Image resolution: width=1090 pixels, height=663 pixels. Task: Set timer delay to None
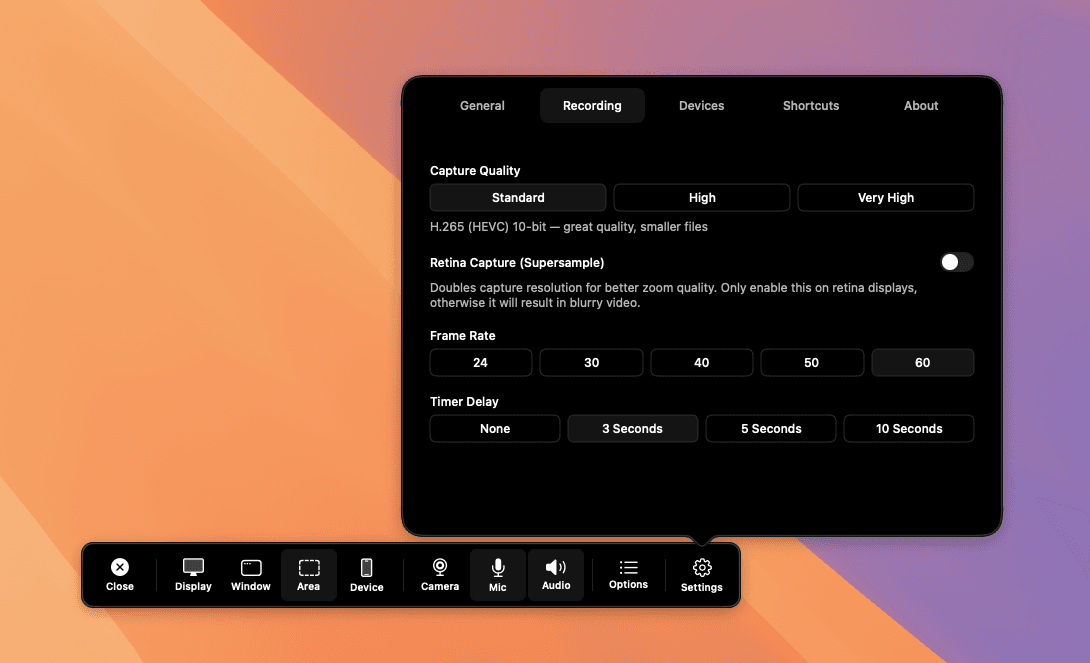(494, 428)
